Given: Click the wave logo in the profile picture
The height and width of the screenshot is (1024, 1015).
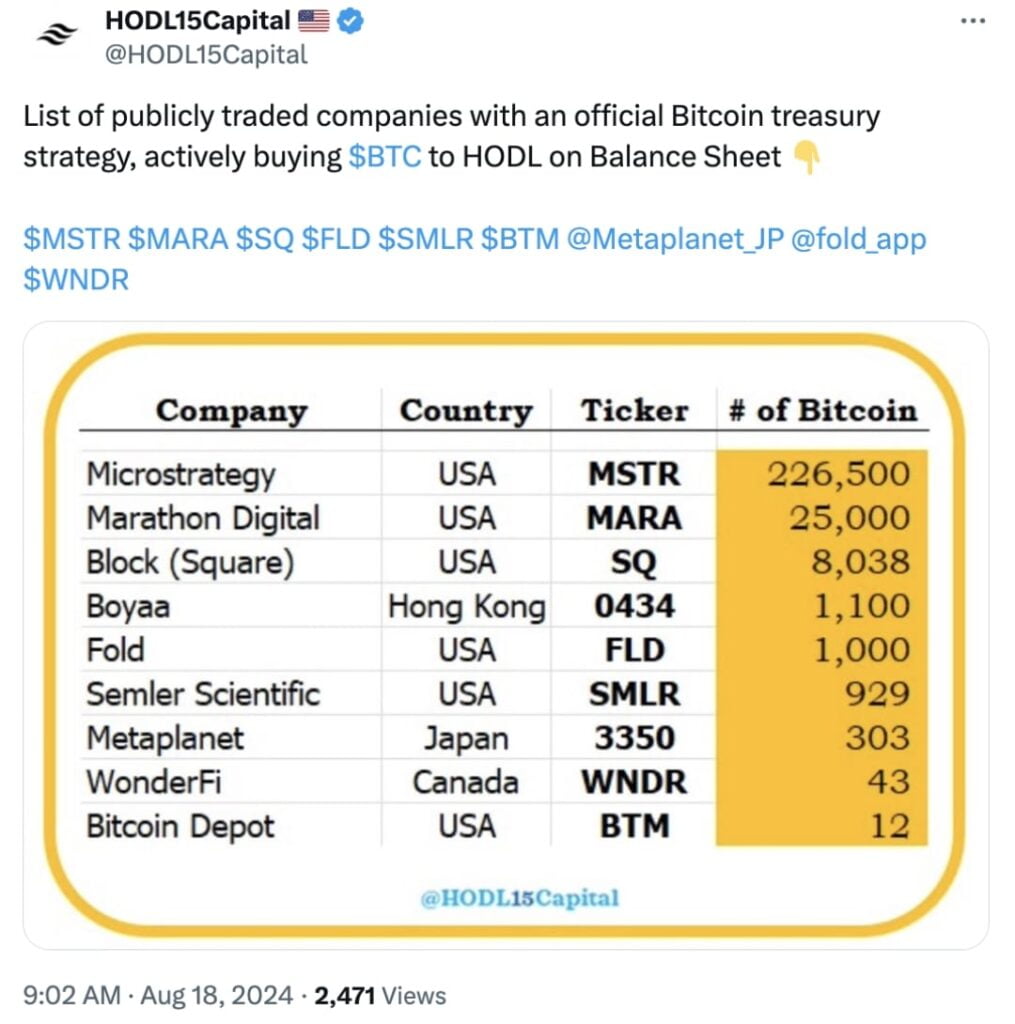Looking at the screenshot, I should coord(57,33).
